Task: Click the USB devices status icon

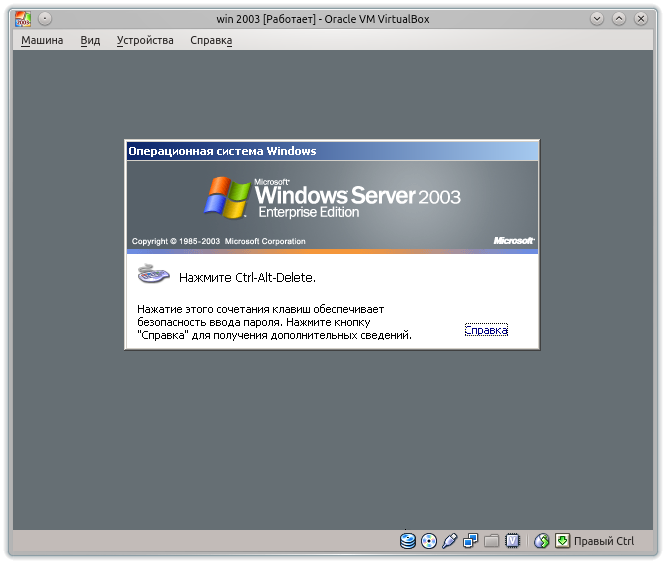Action: 449,541
